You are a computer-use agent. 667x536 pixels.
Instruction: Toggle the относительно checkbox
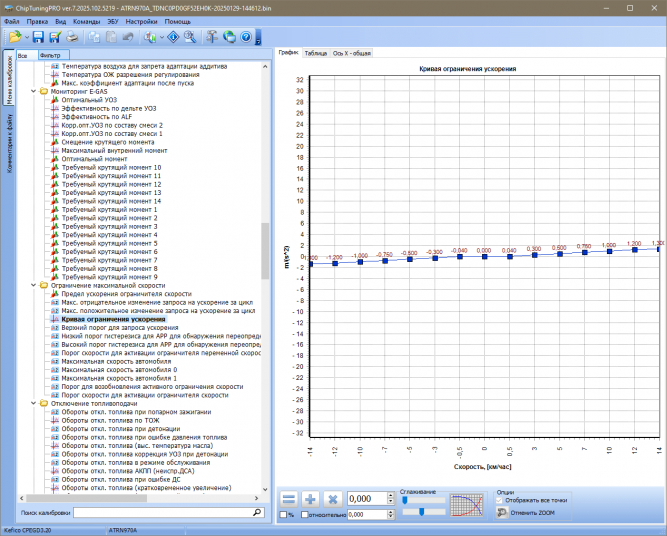pos(305,515)
